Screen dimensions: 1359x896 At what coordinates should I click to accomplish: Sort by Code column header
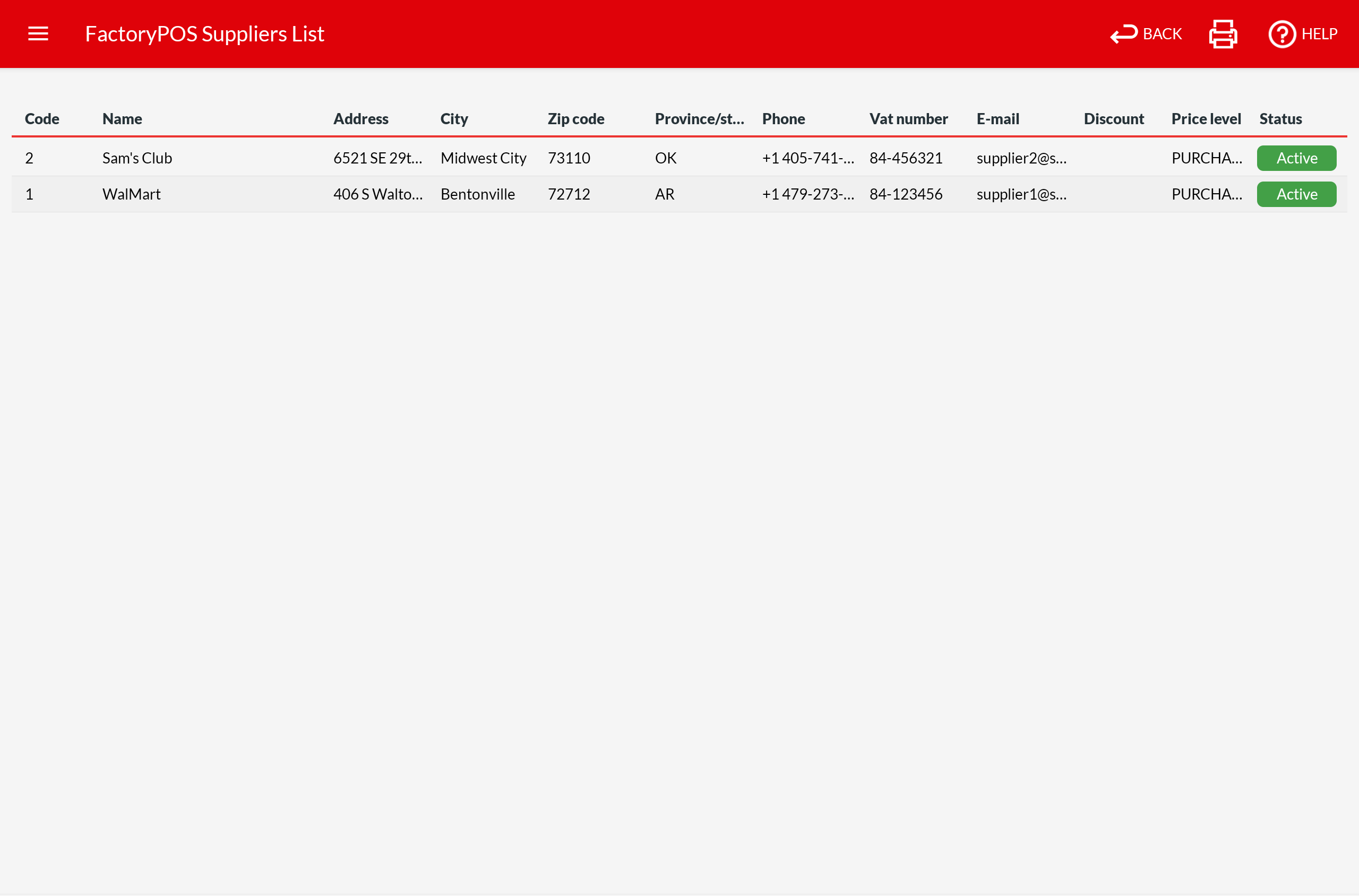pyautogui.click(x=42, y=119)
